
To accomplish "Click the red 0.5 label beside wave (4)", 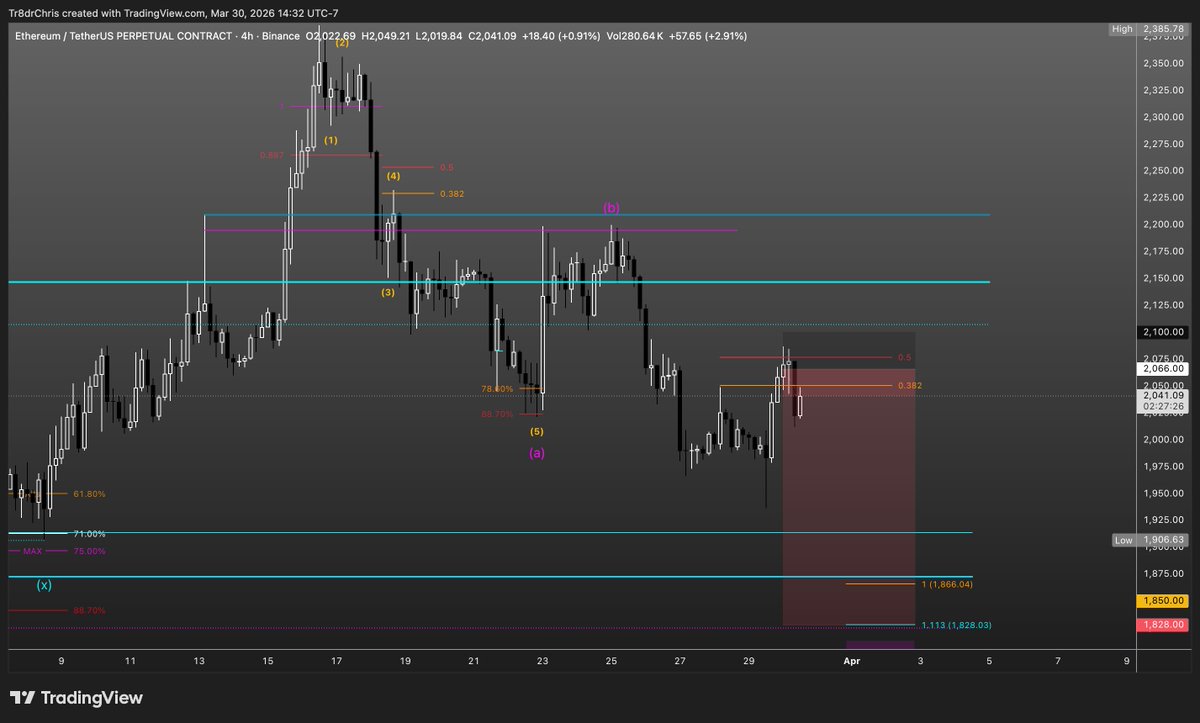I will [446, 167].
